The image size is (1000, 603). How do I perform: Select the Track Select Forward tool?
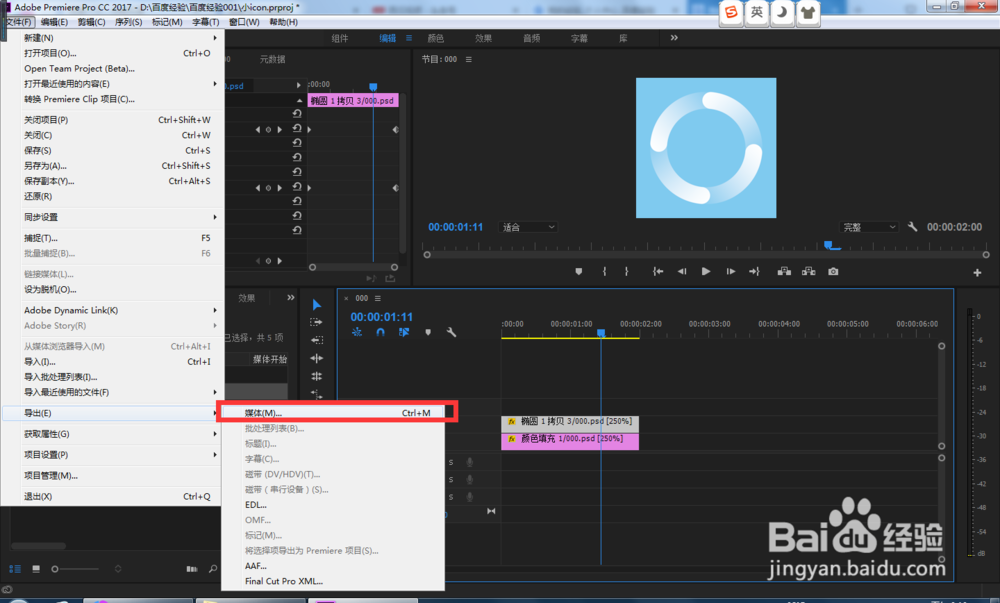pyautogui.click(x=316, y=322)
